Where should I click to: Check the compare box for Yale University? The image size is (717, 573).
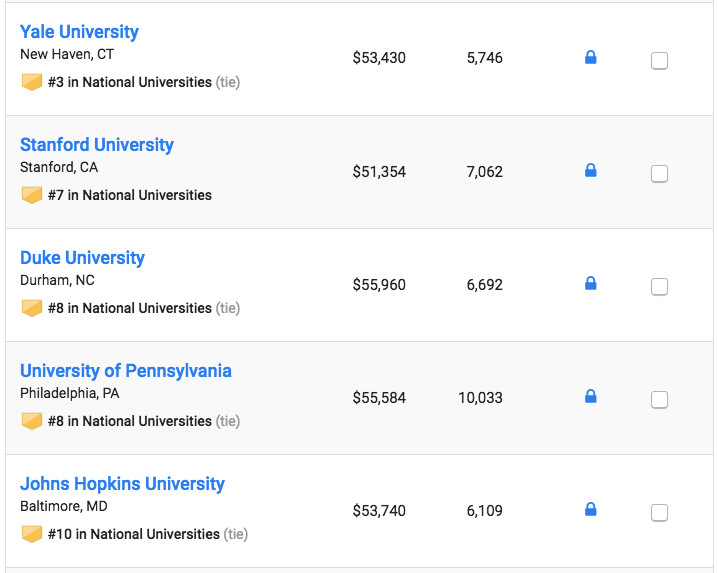[x=659, y=61]
